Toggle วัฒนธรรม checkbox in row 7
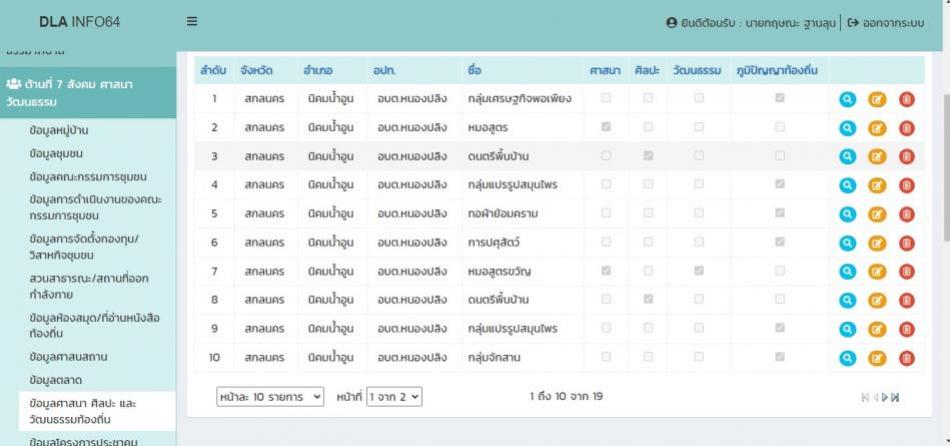The height and width of the screenshot is (446, 950). 699,271
